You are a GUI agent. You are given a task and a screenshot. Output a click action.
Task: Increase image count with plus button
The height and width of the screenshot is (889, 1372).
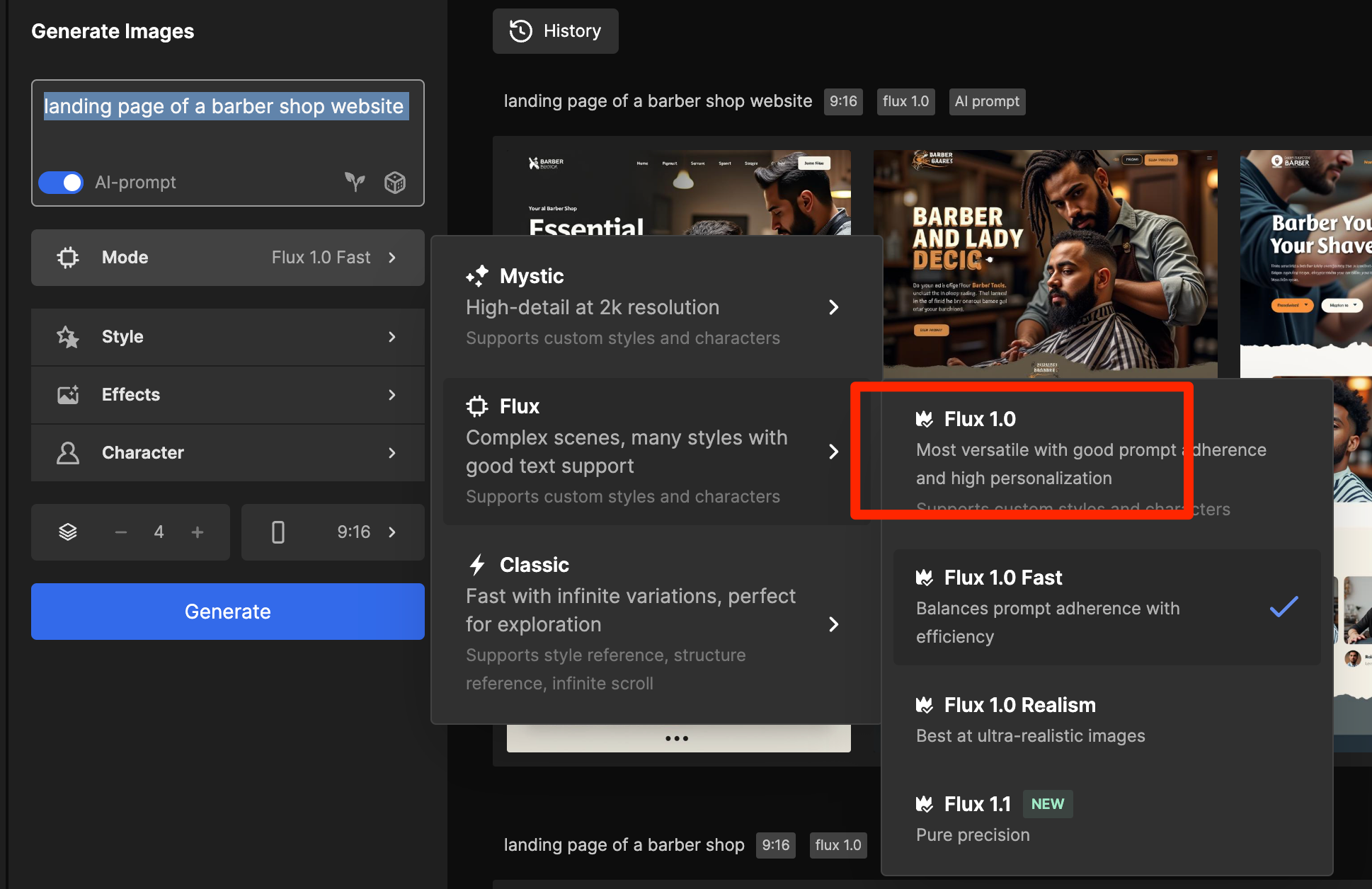coord(198,532)
